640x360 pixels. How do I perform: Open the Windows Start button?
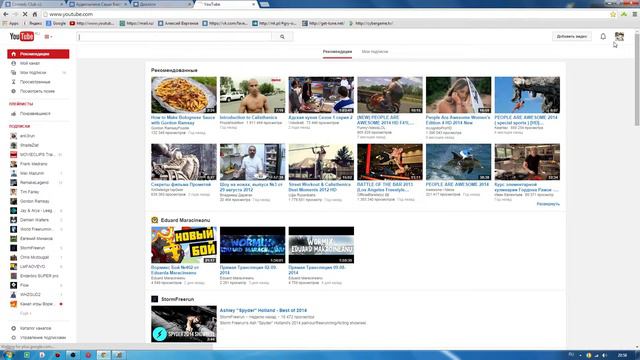[7, 355]
